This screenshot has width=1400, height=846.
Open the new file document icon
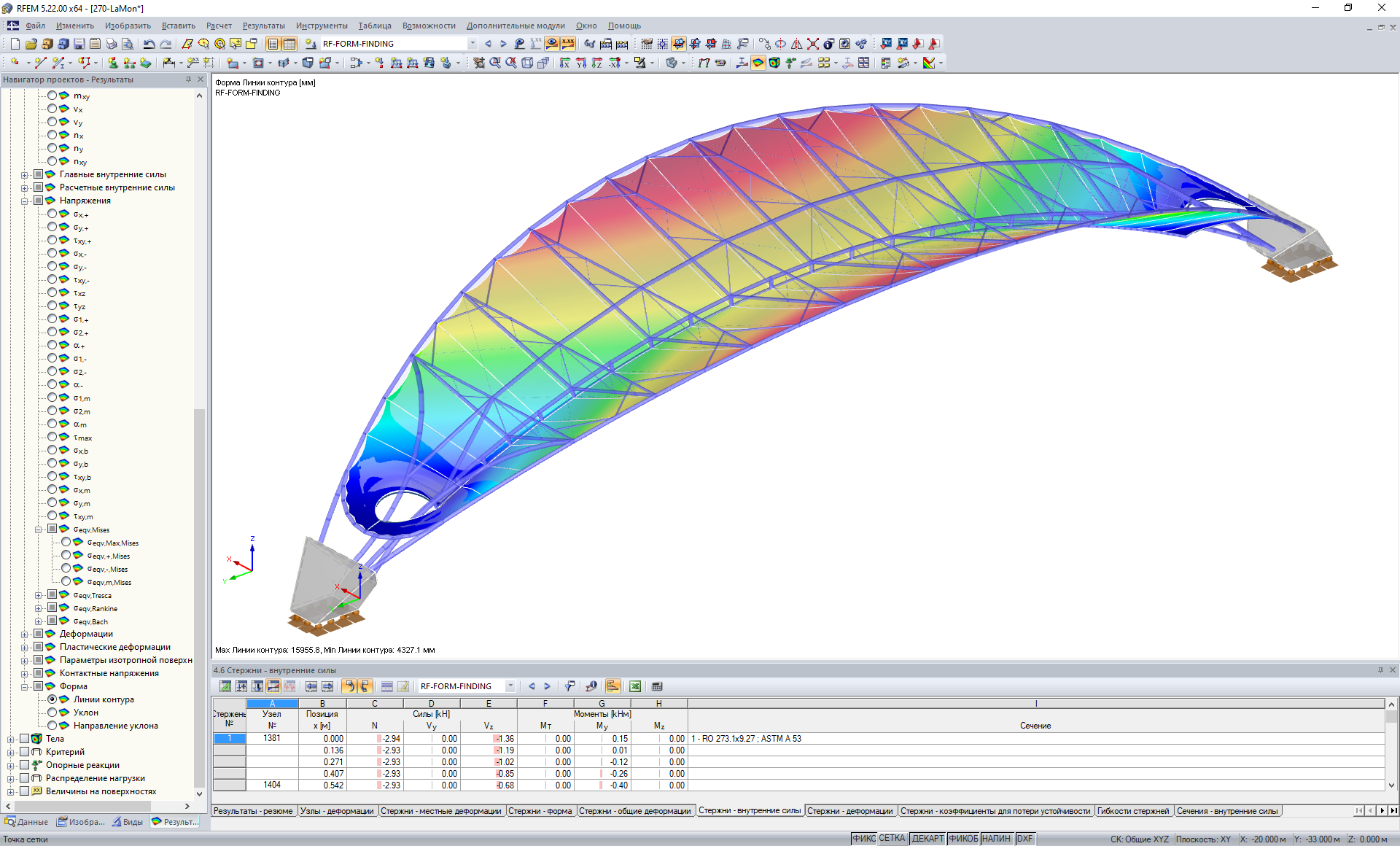(x=15, y=44)
